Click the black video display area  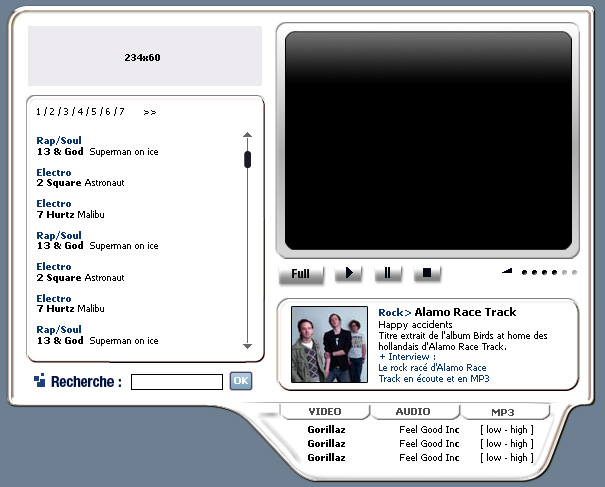click(x=428, y=141)
